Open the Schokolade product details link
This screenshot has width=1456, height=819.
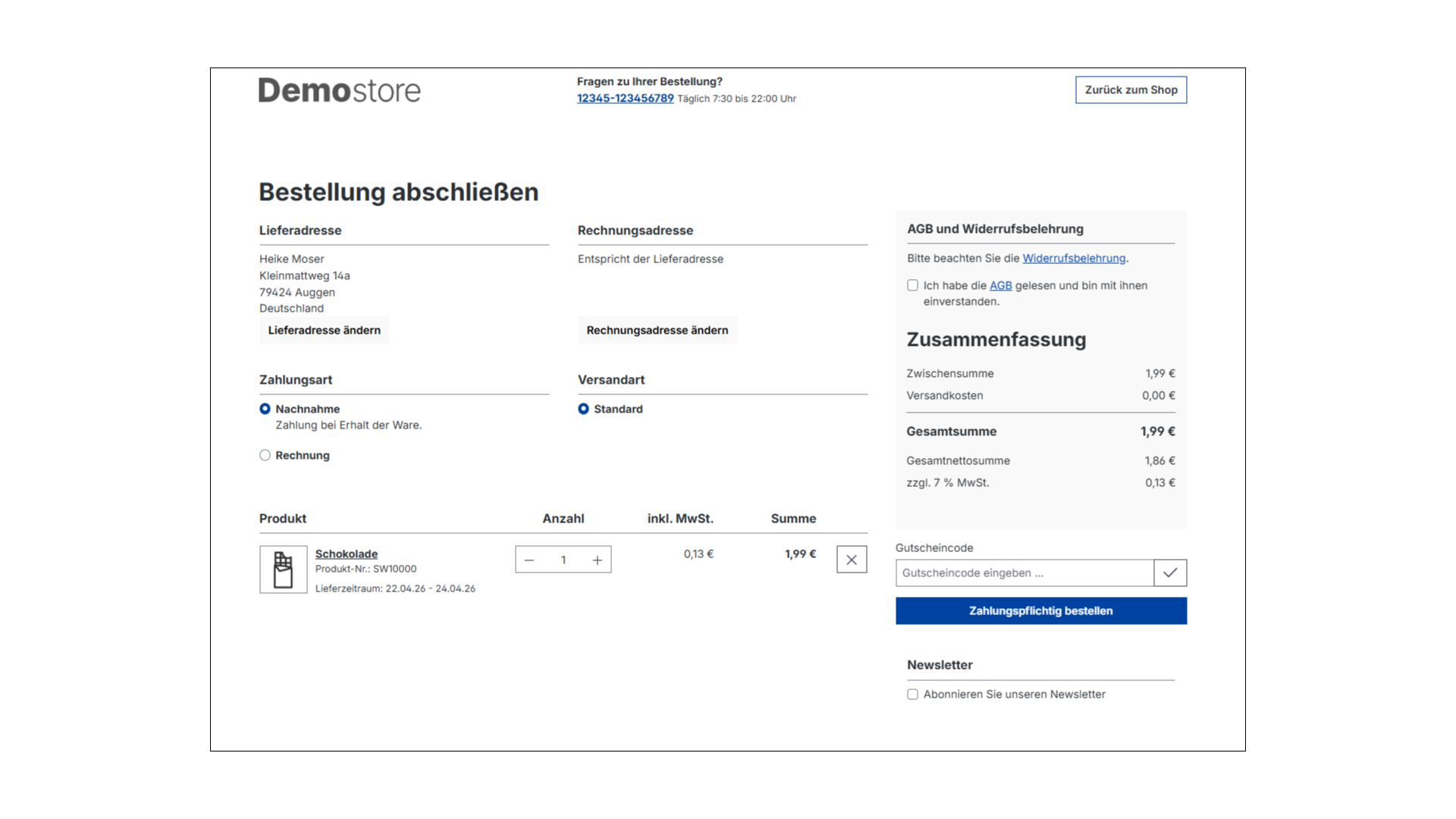[x=347, y=554]
